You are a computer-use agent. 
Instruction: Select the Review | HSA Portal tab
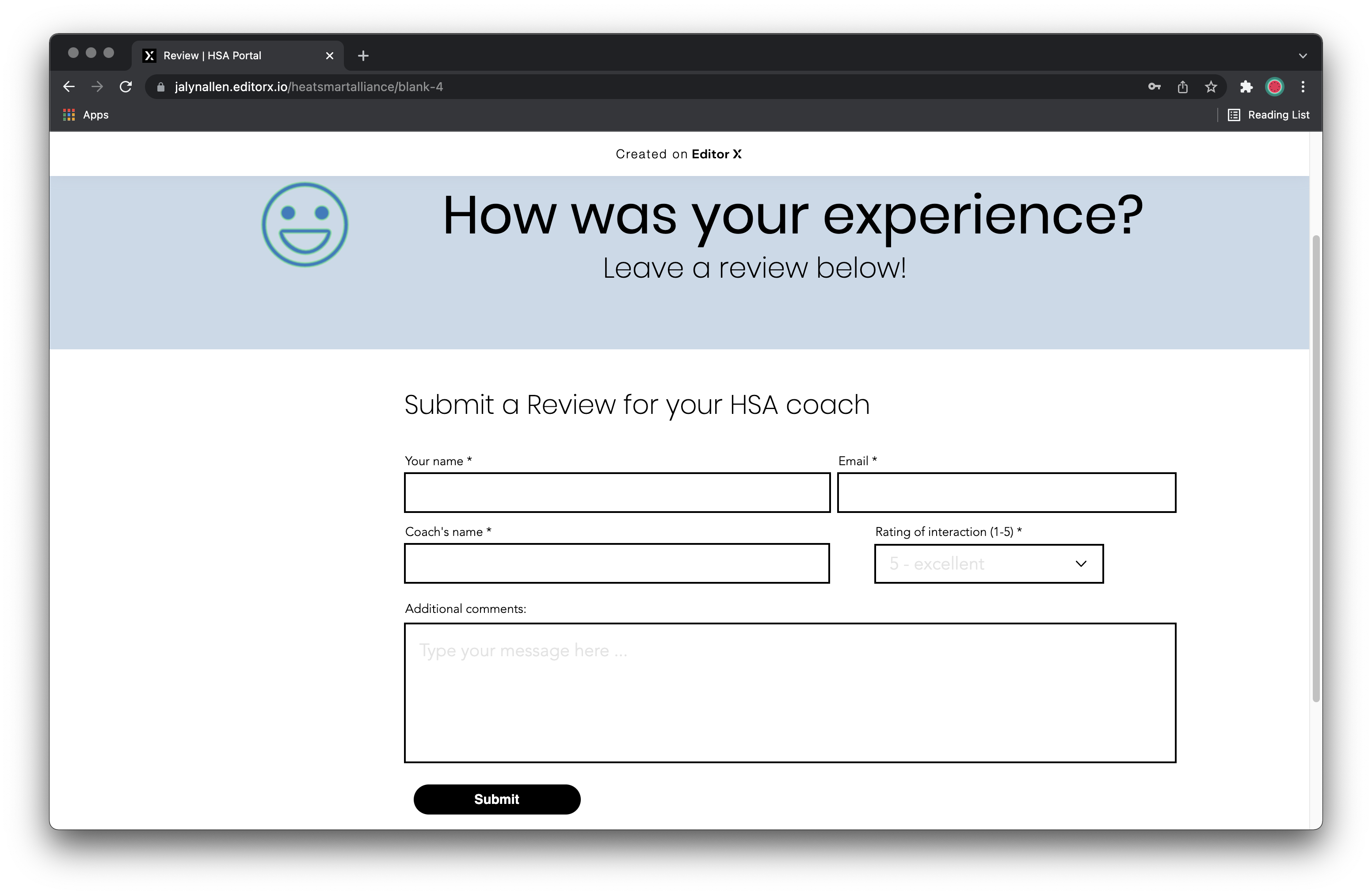pos(231,56)
